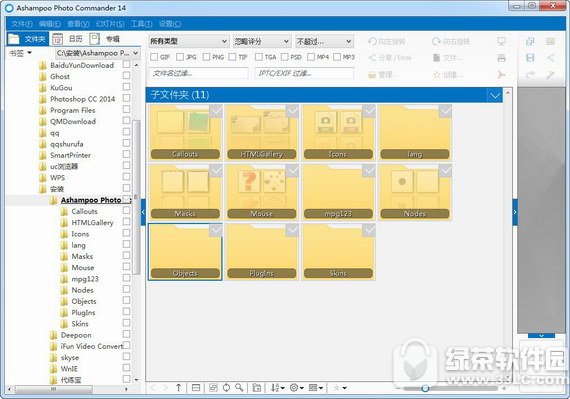
Task: Click the print icon in upper toolbar
Action: click(x=501, y=58)
